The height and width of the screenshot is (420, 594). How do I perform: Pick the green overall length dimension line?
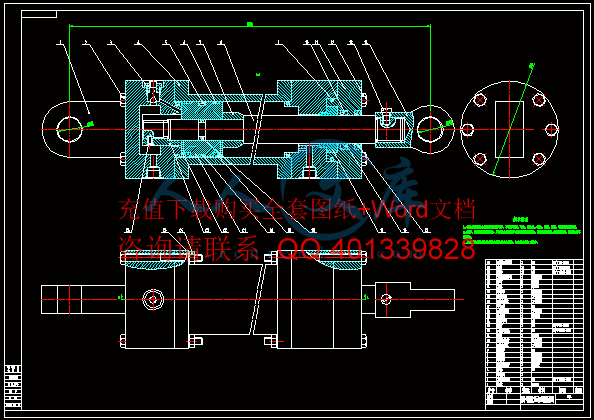250,27
